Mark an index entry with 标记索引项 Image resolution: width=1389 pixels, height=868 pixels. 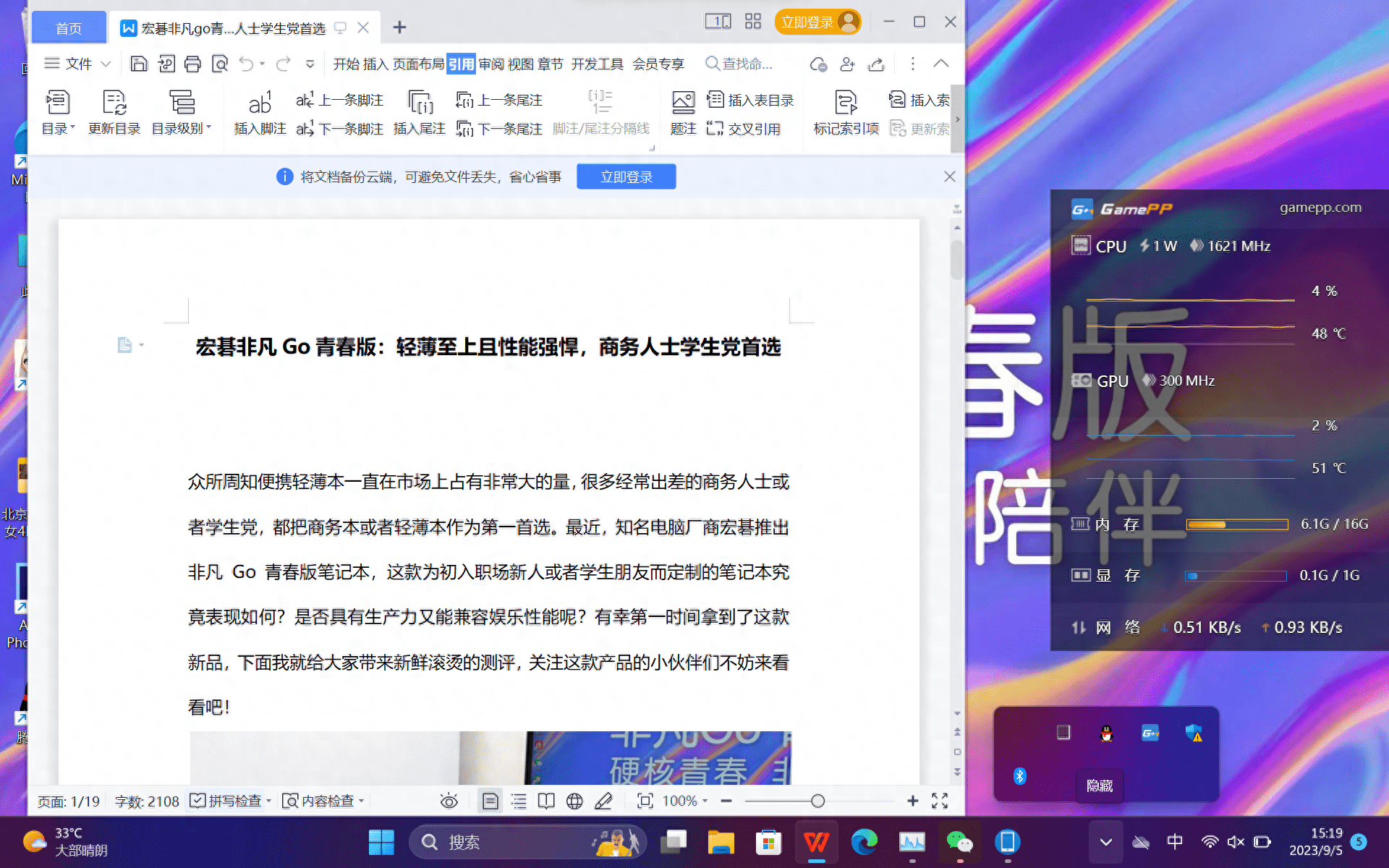(x=844, y=112)
